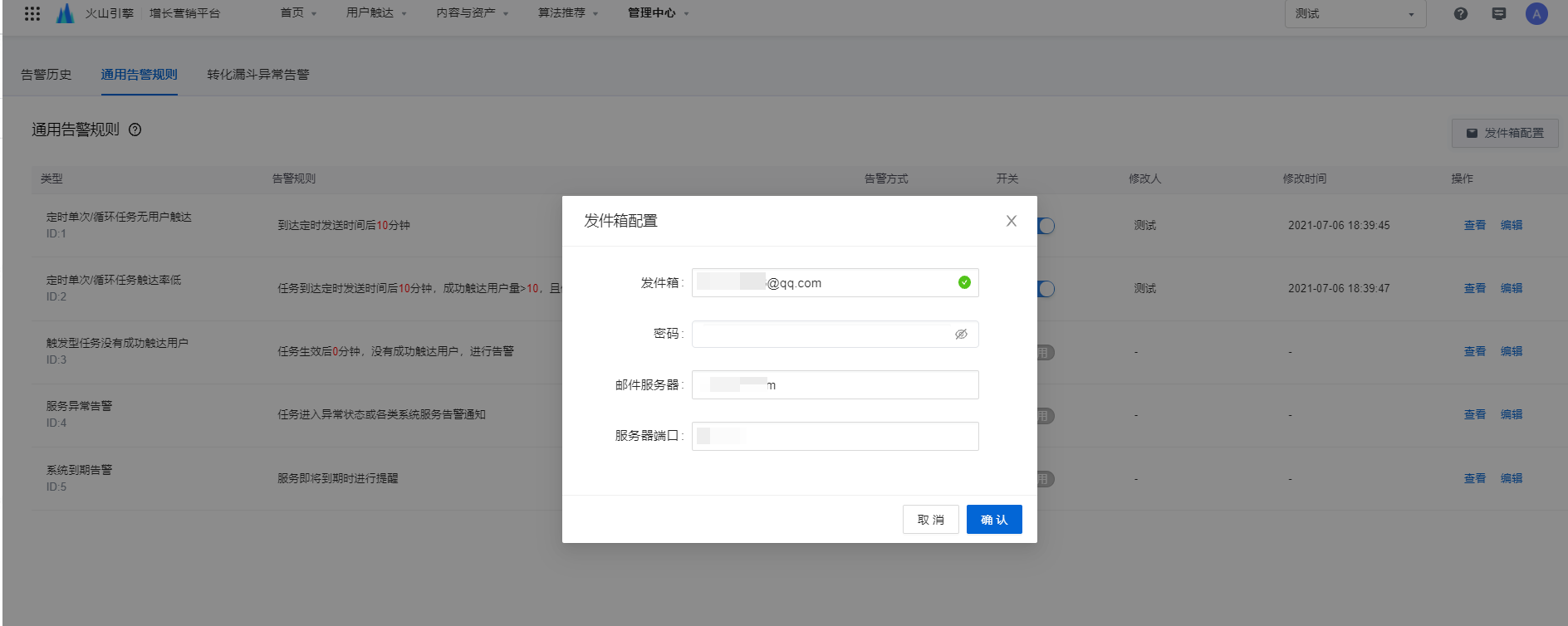This screenshot has width=1568, height=626.
Task: Close the 发件箱配置 dialog
Action: (1011, 221)
